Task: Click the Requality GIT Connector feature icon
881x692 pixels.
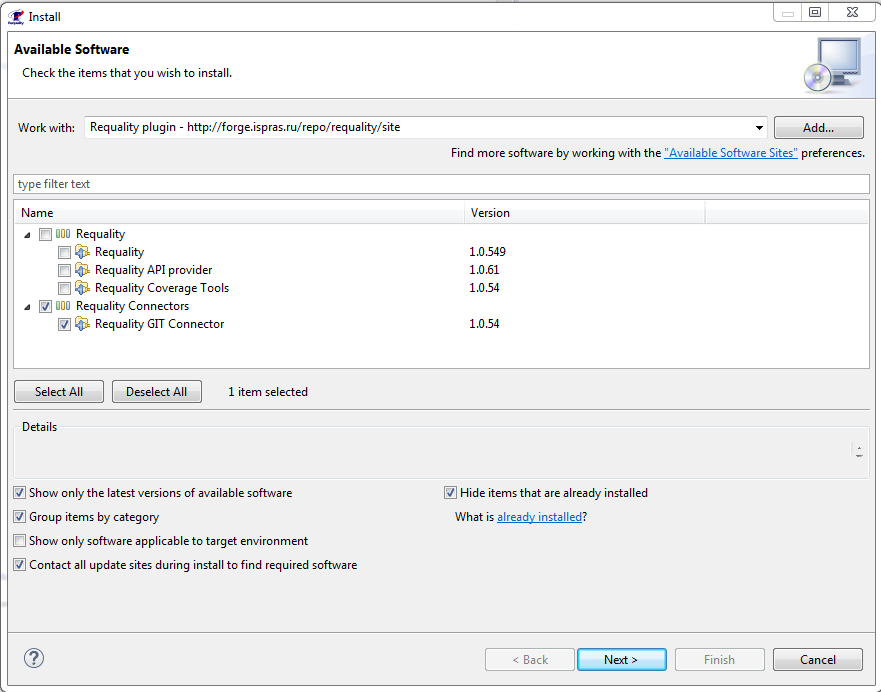Action: click(x=83, y=324)
